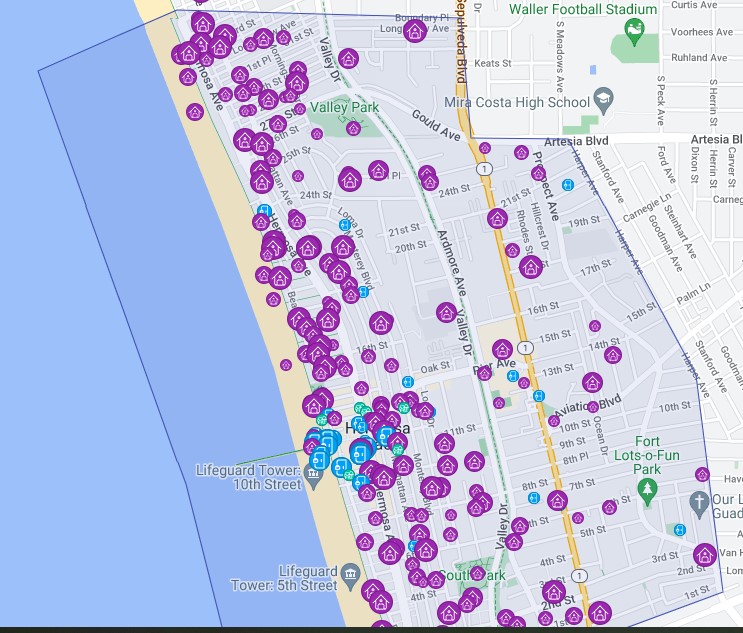This screenshot has height=633, width=743.
Task: Click purple home marker on Sepulveda at 7th St
Action: click(x=557, y=500)
